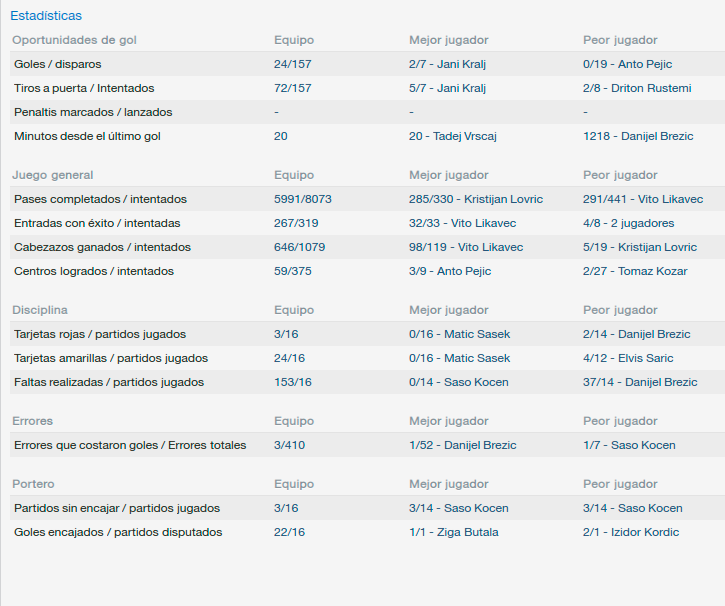This screenshot has width=725, height=606.
Task: Open 1/52 - Danijel Brezic link
Action: point(462,445)
